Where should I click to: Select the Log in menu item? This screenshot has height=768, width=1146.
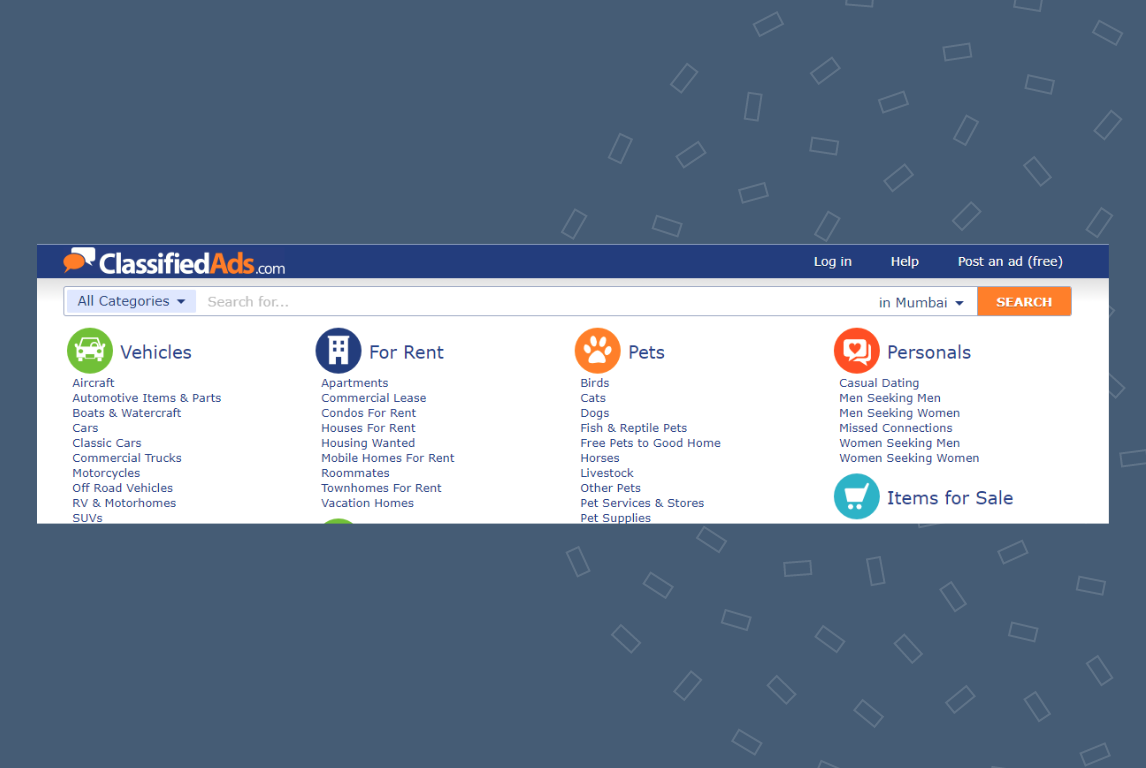click(x=832, y=261)
